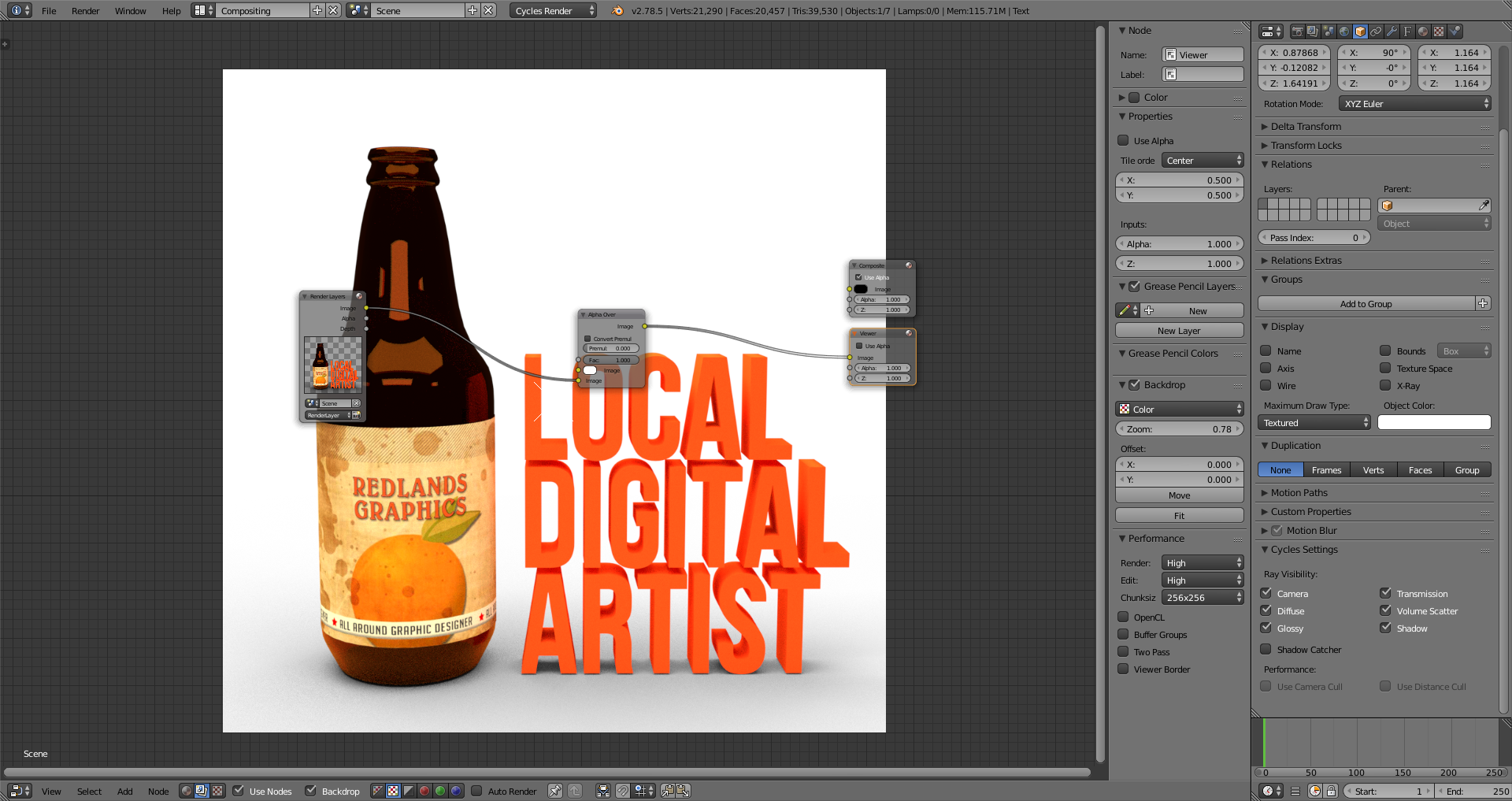Screen dimensions: 1512x801
Task: Click the Blender logo icon in header
Action: [617, 10]
